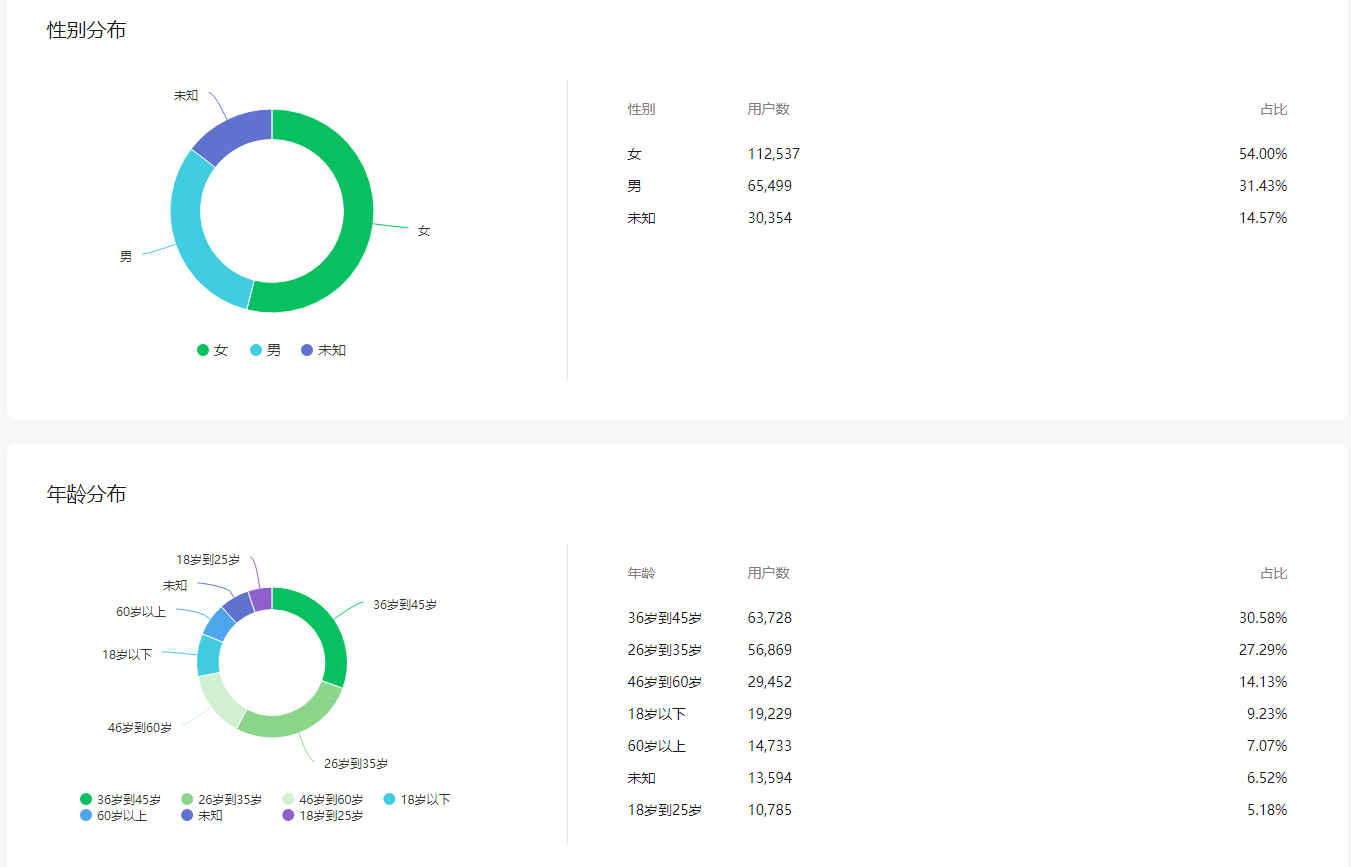The height and width of the screenshot is (867, 1351).
Task: Click the 7.07% percentage value
Action: (1267, 746)
